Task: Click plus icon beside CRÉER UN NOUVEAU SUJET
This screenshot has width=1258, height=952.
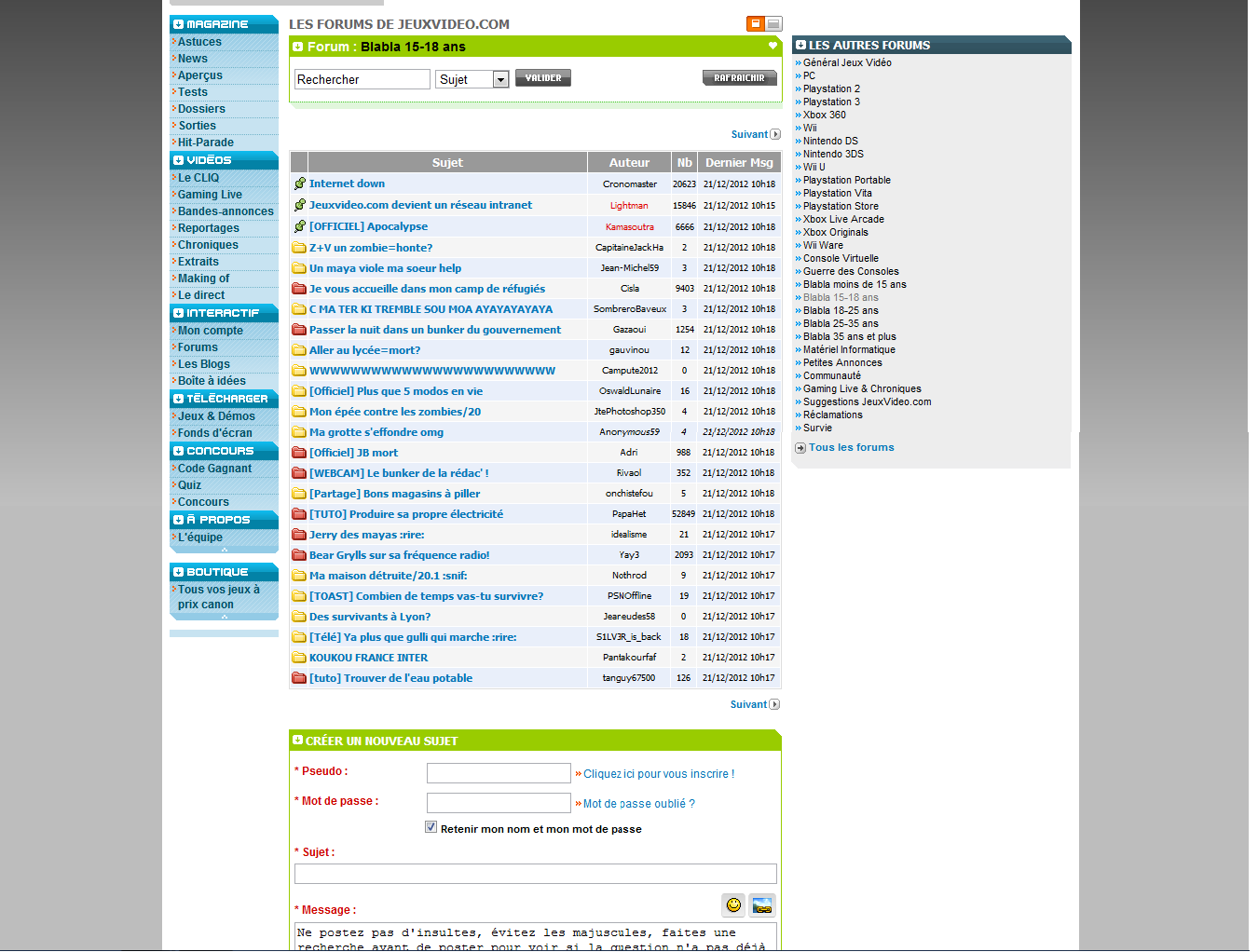Action: point(298,741)
